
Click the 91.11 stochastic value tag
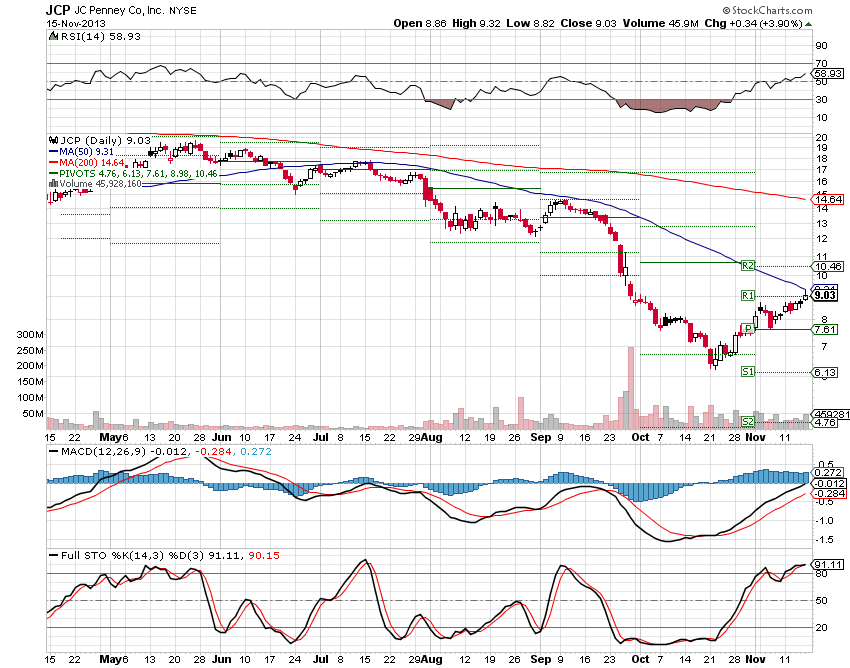pyautogui.click(x=828, y=564)
